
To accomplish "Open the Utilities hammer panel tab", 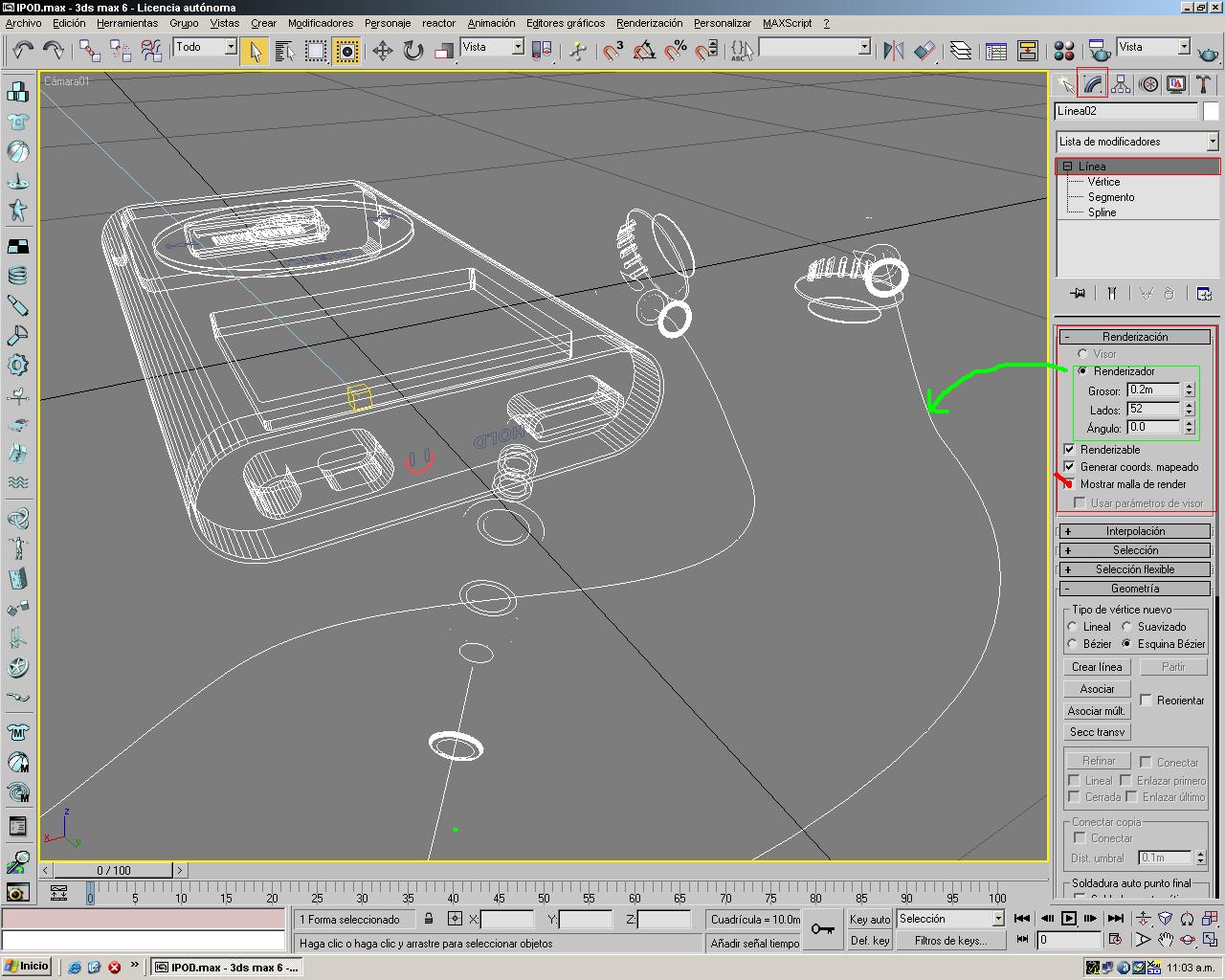I will point(1204,85).
